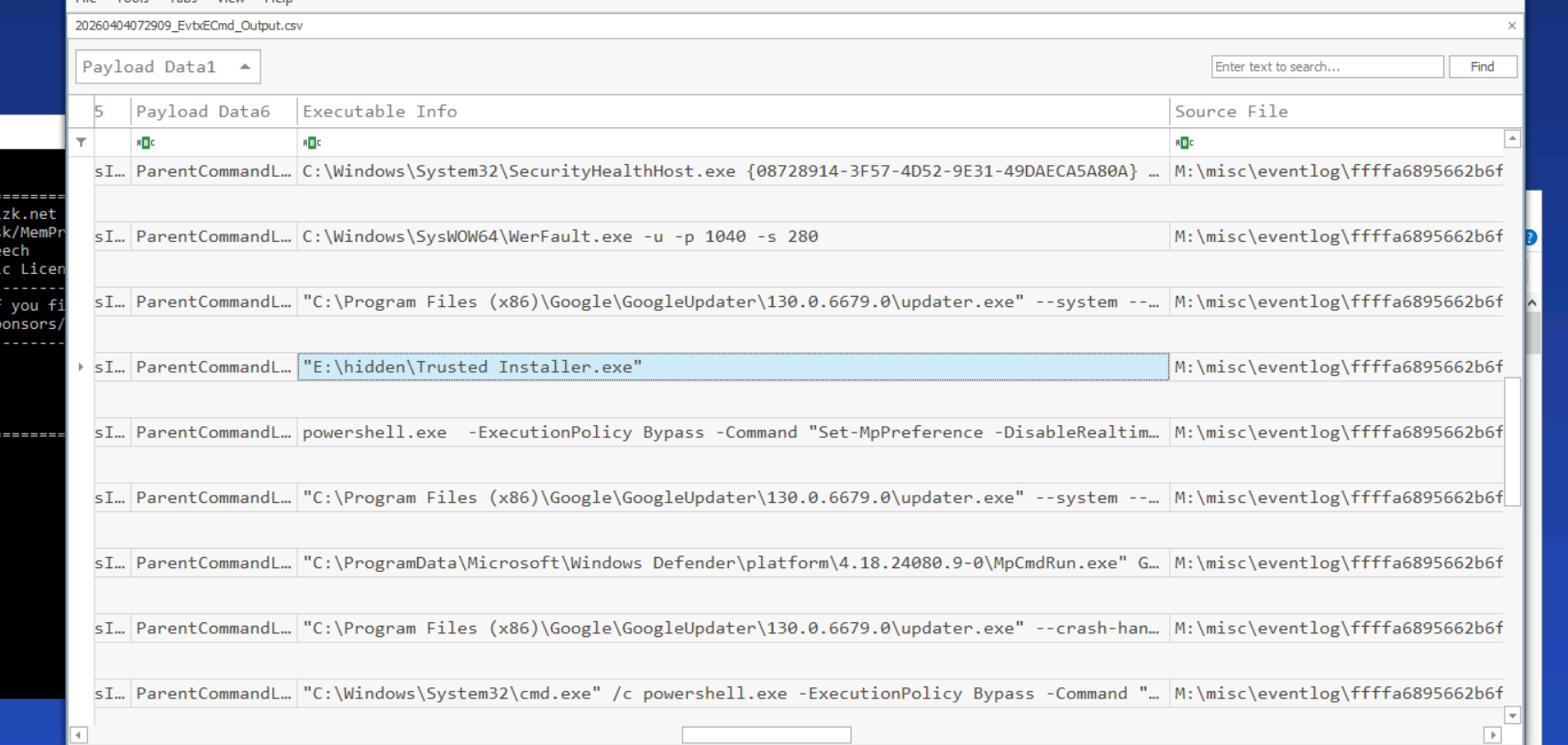The height and width of the screenshot is (745, 1568).
Task: Click grid vertical scrollbar up arrow
Action: (x=1512, y=139)
